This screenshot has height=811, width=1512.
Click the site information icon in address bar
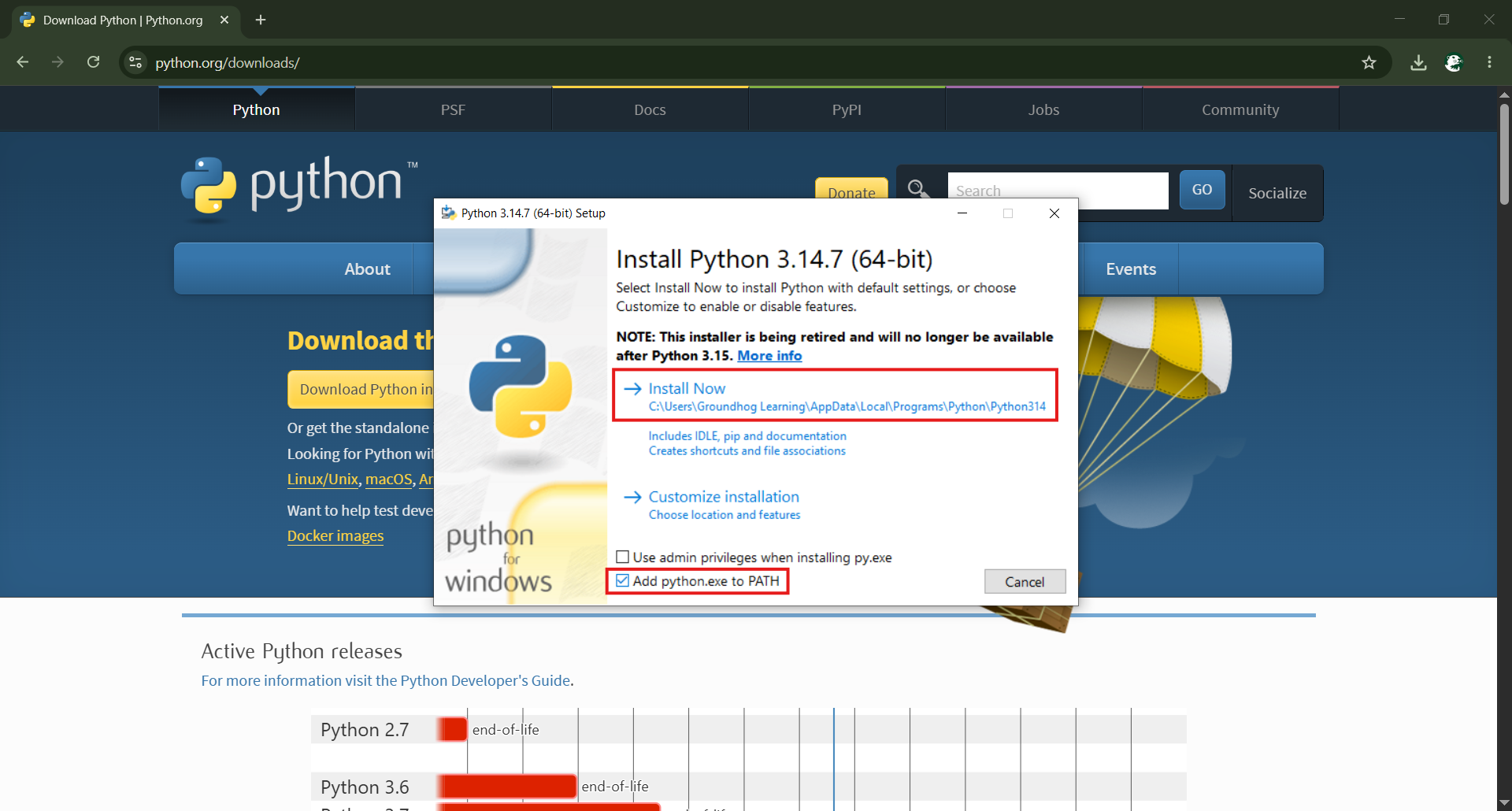click(x=135, y=62)
